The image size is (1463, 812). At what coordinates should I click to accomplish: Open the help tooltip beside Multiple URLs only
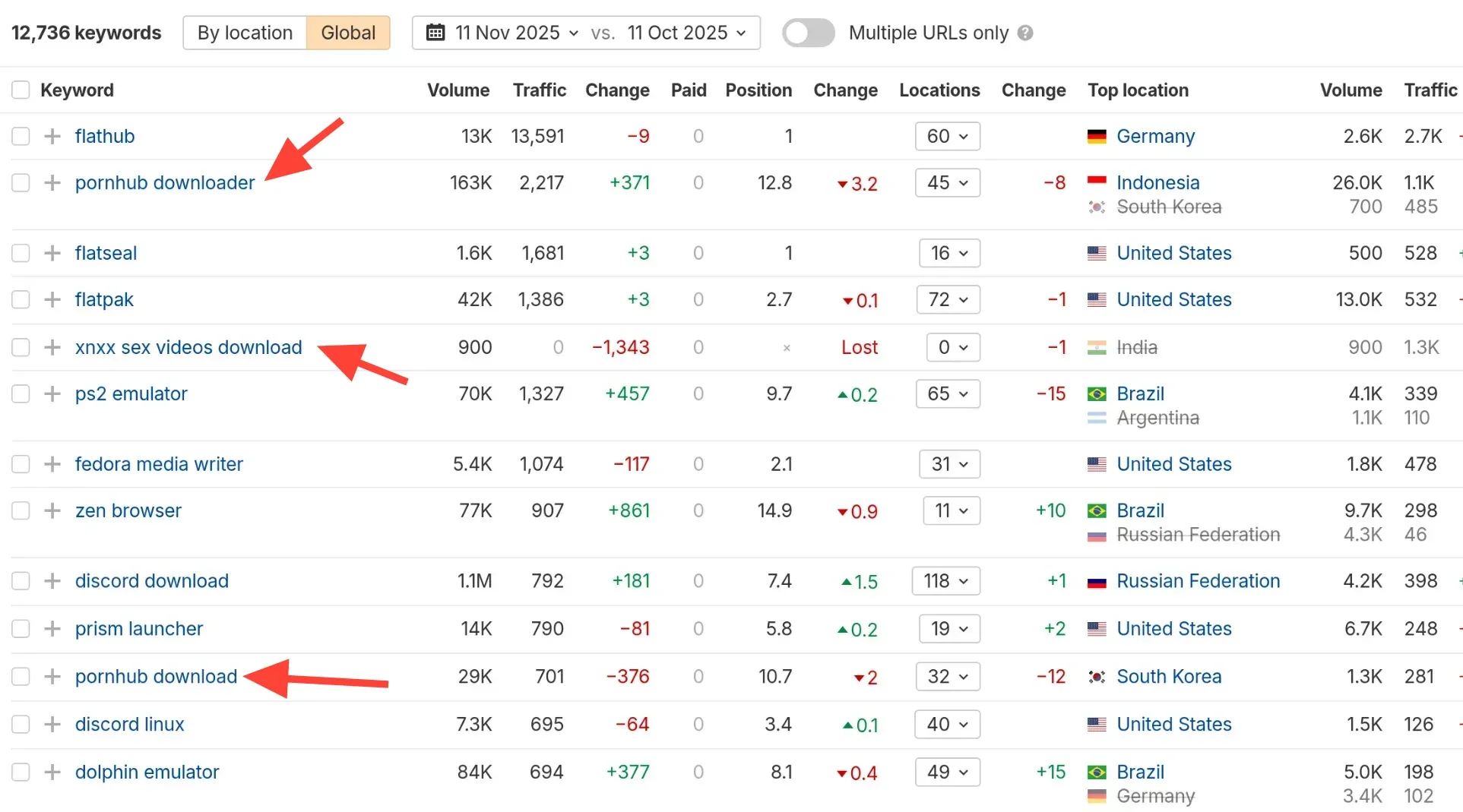[1025, 33]
